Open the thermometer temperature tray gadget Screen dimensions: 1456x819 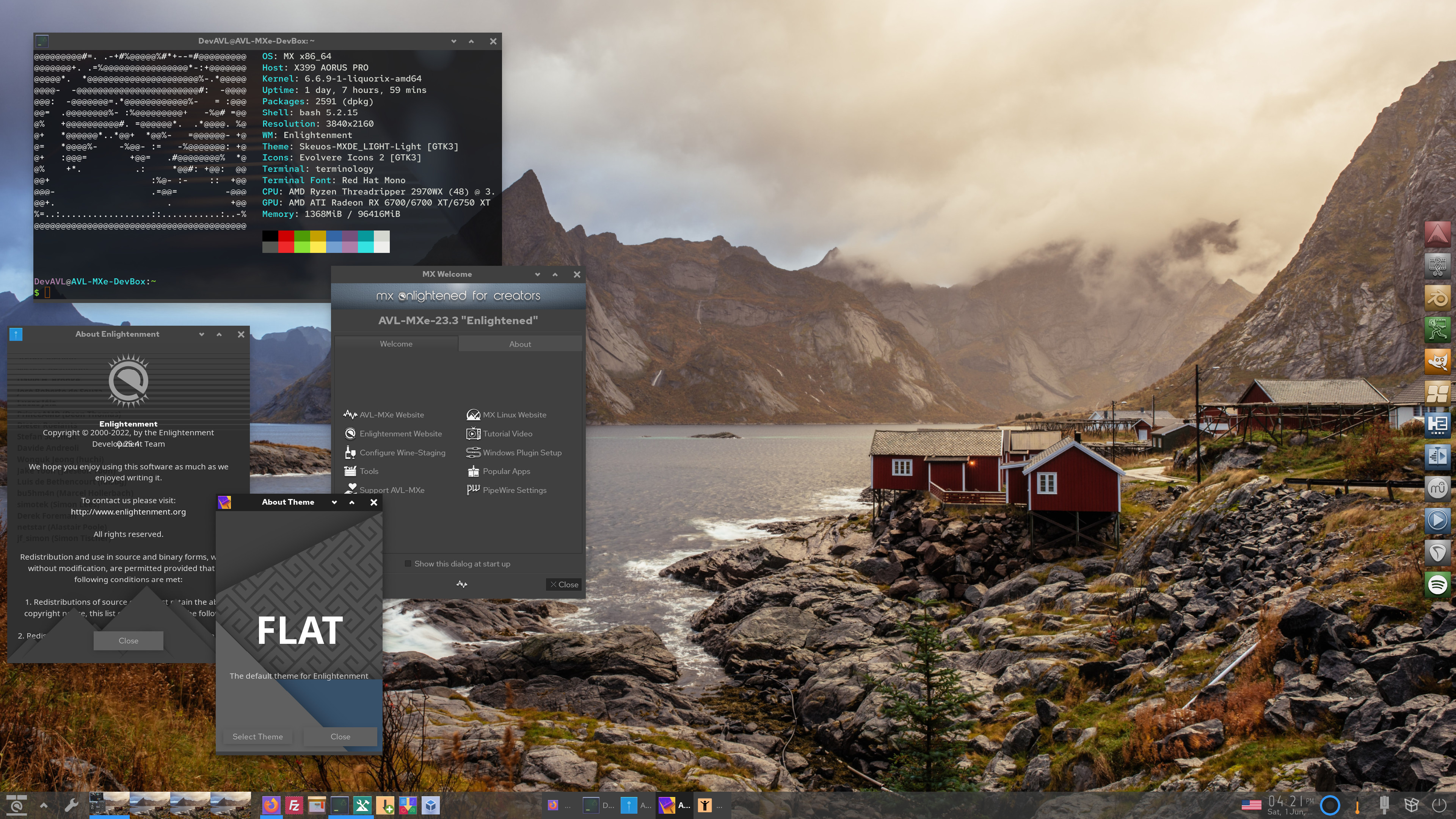tap(1357, 805)
